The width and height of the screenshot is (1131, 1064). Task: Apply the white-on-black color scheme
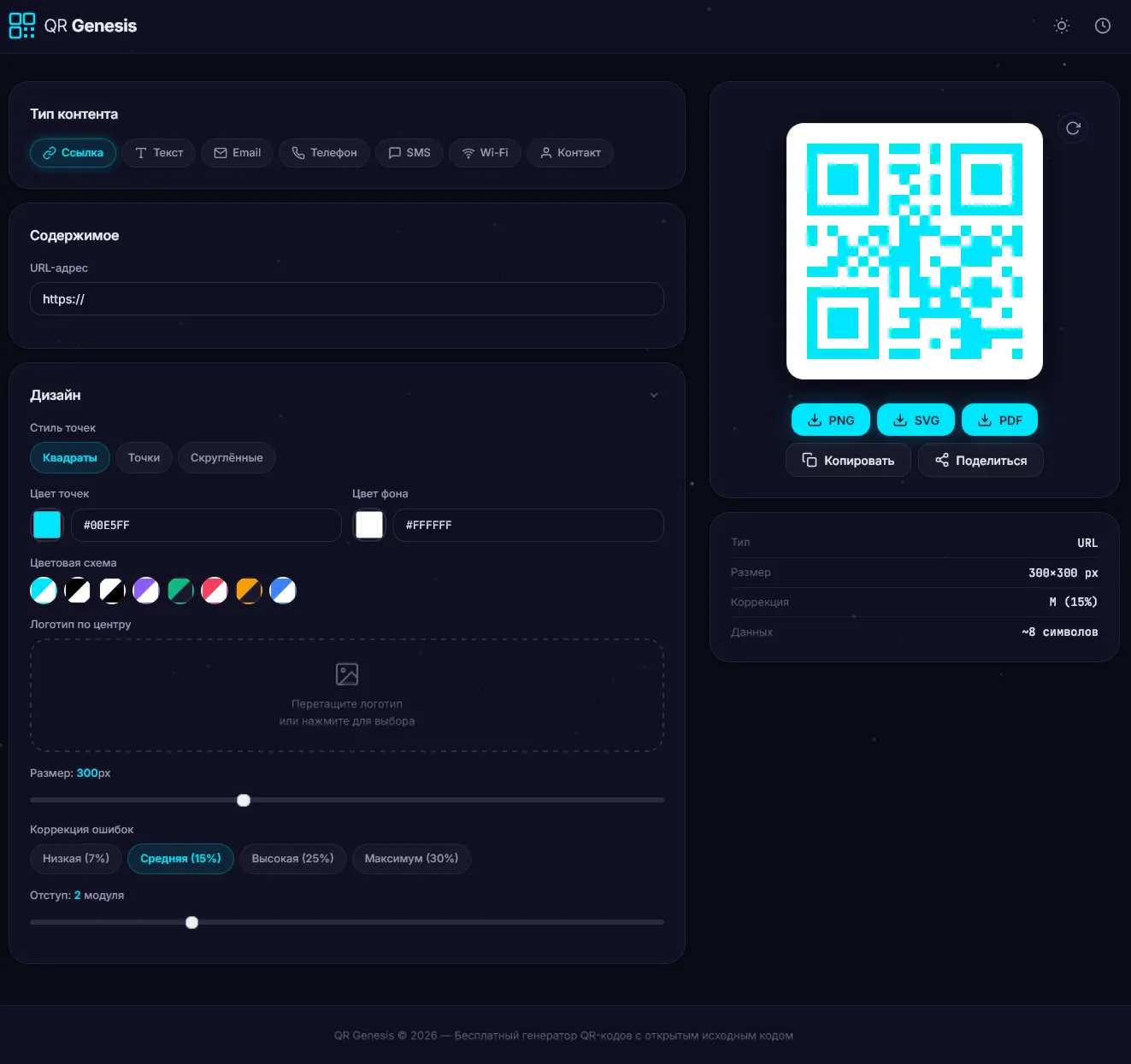point(112,591)
